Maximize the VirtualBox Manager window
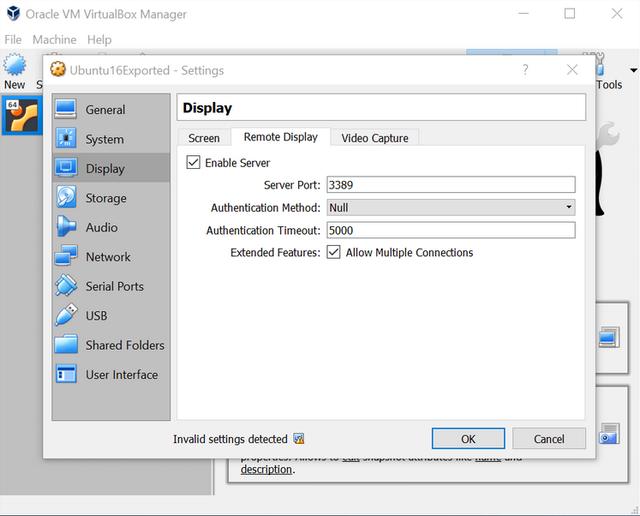Viewport: 640px width, 516px height. [x=569, y=13]
